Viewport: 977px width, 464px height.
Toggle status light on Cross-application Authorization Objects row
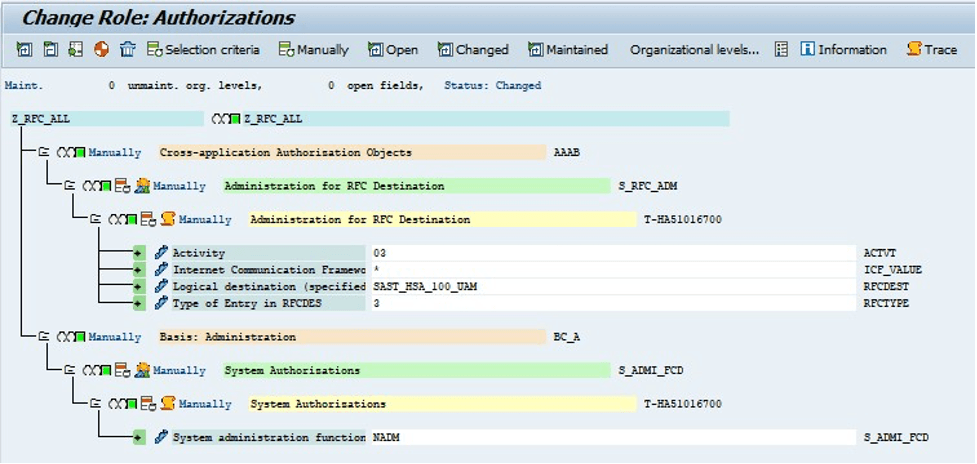(71, 153)
